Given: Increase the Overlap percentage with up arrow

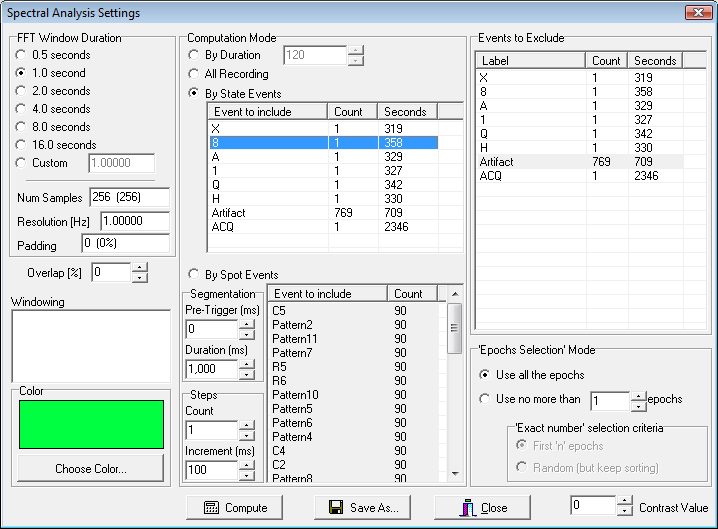Looking at the screenshot, I should (x=140, y=267).
